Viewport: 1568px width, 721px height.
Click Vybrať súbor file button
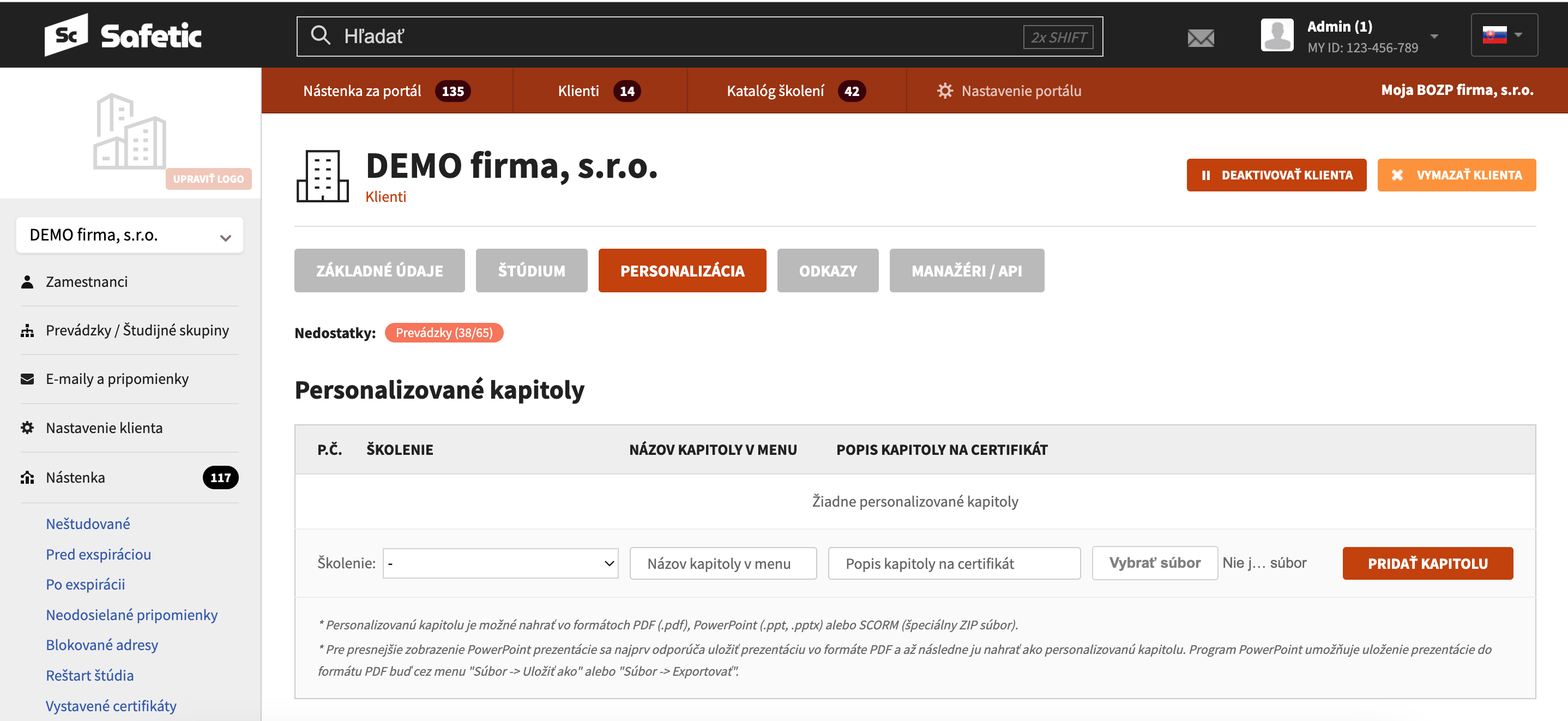[x=1155, y=563]
